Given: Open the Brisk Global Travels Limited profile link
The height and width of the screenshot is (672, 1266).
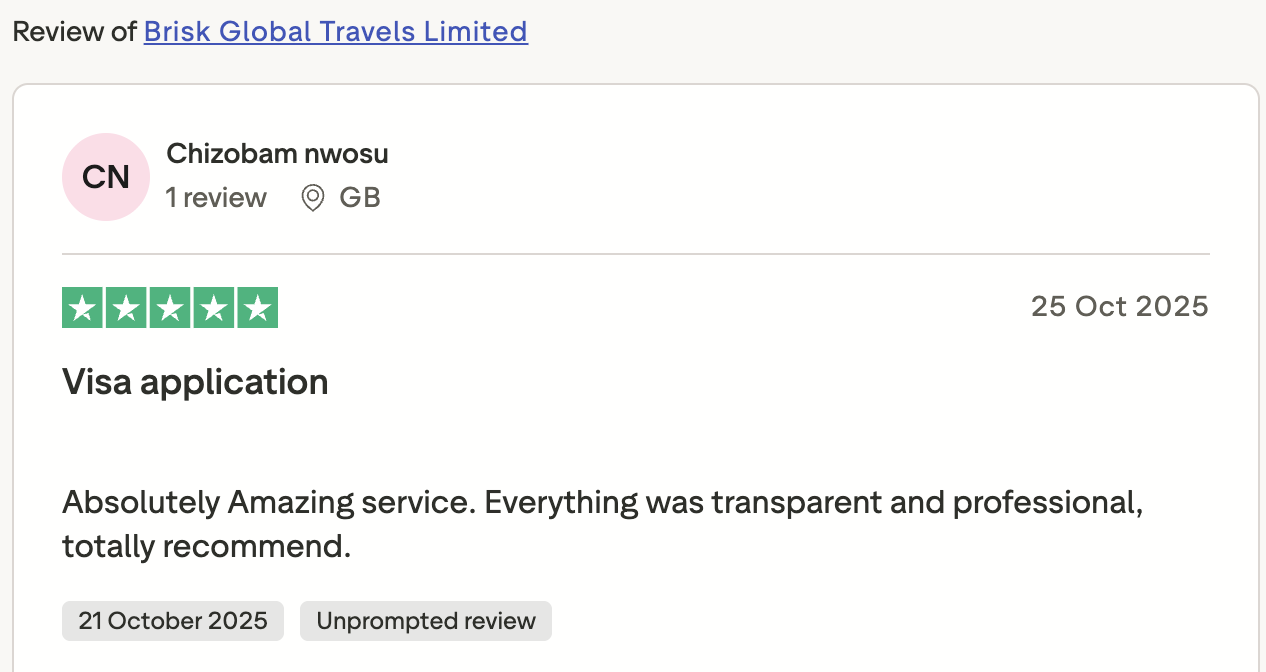Looking at the screenshot, I should pos(335,31).
